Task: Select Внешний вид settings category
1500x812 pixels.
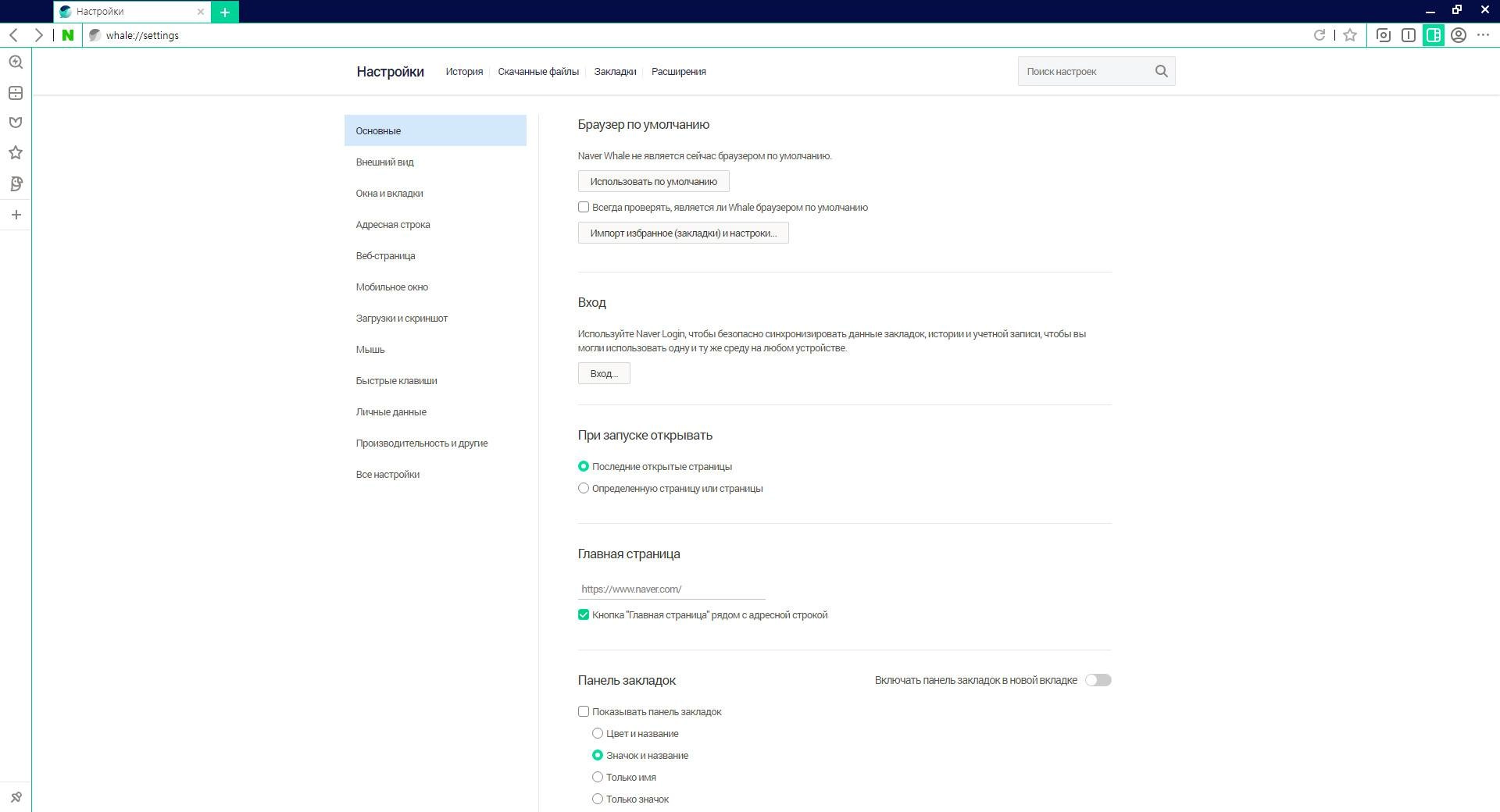Action: tap(435, 162)
